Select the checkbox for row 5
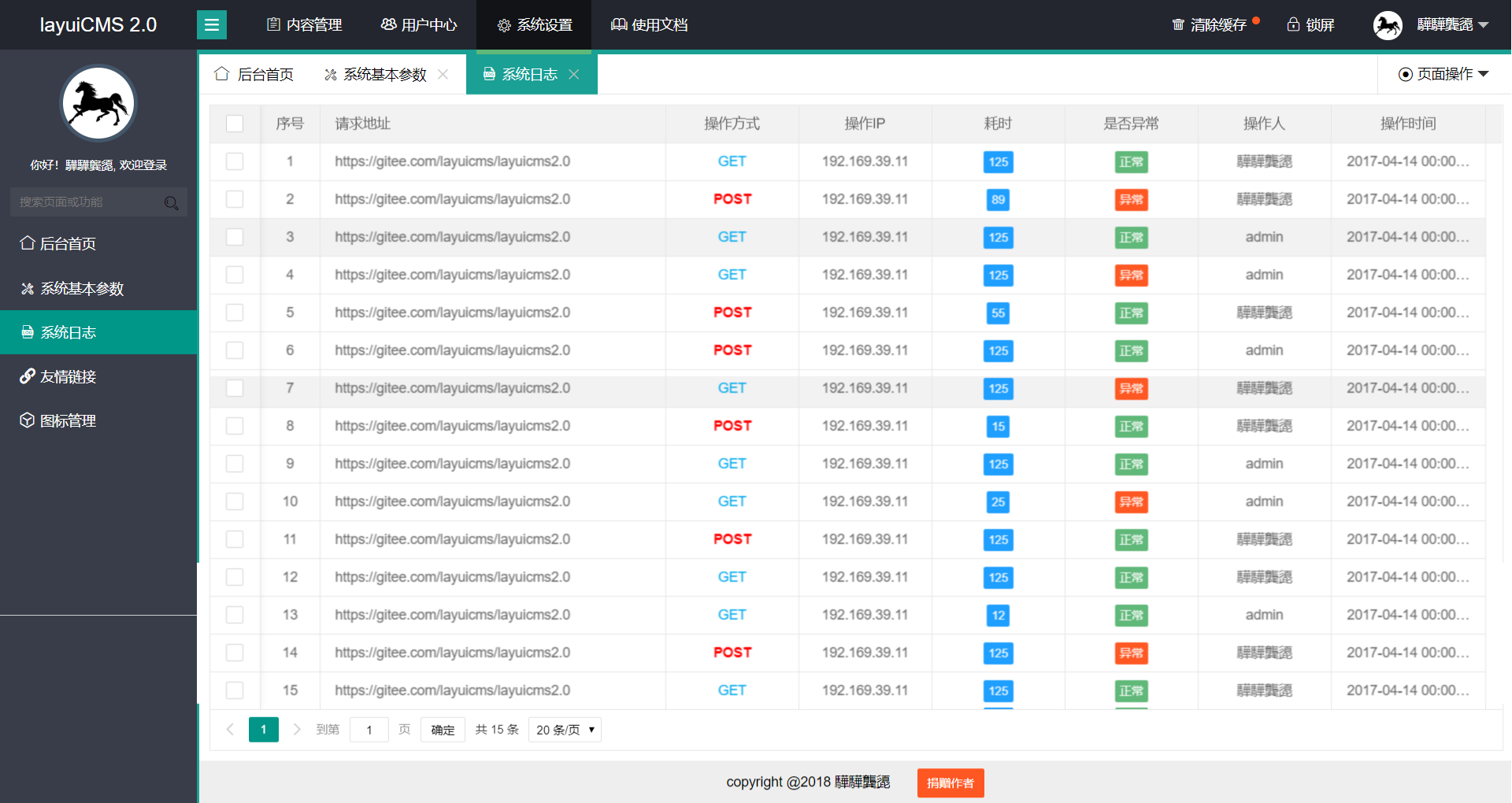The image size is (1512, 803). [x=234, y=313]
